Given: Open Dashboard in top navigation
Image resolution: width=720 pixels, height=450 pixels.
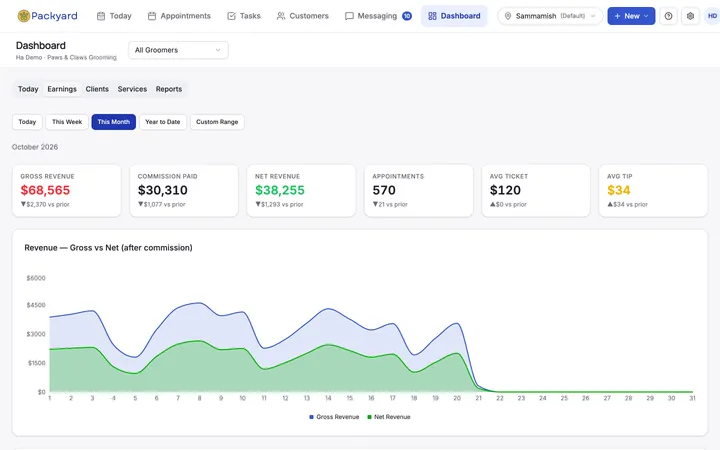Looking at the screenshot, I should pos(454,16).
